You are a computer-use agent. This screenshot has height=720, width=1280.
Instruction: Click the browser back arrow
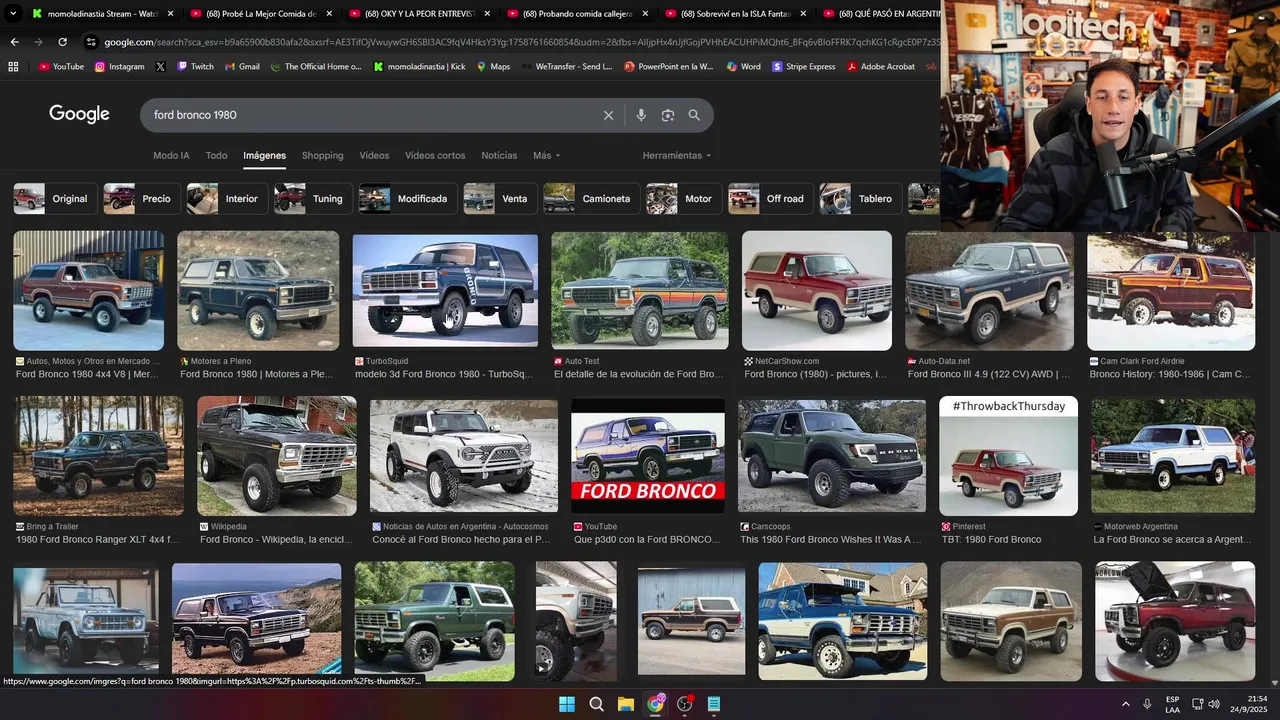pos(14,42)
